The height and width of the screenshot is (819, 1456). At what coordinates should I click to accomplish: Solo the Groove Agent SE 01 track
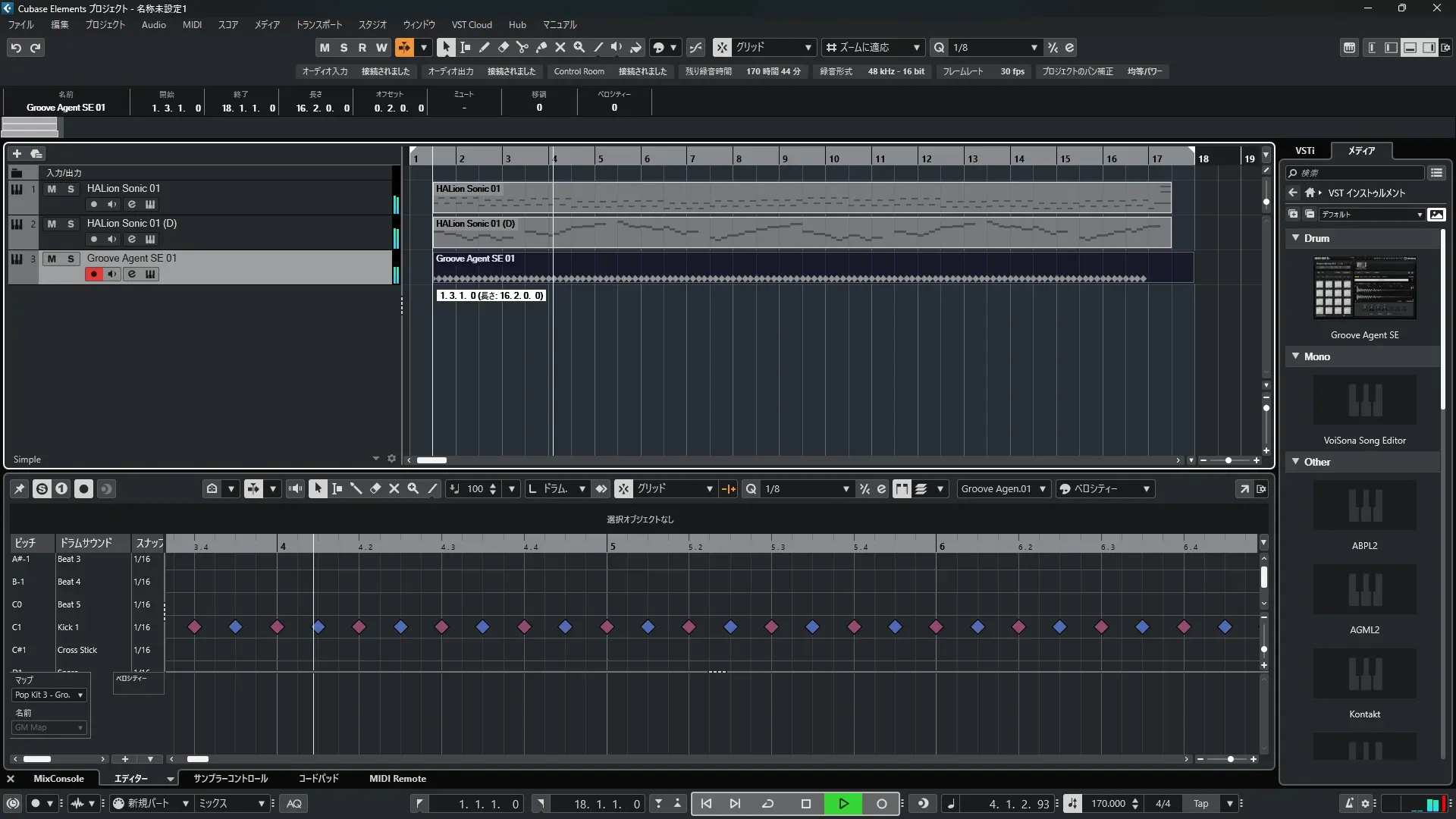(x=71, y=259)
